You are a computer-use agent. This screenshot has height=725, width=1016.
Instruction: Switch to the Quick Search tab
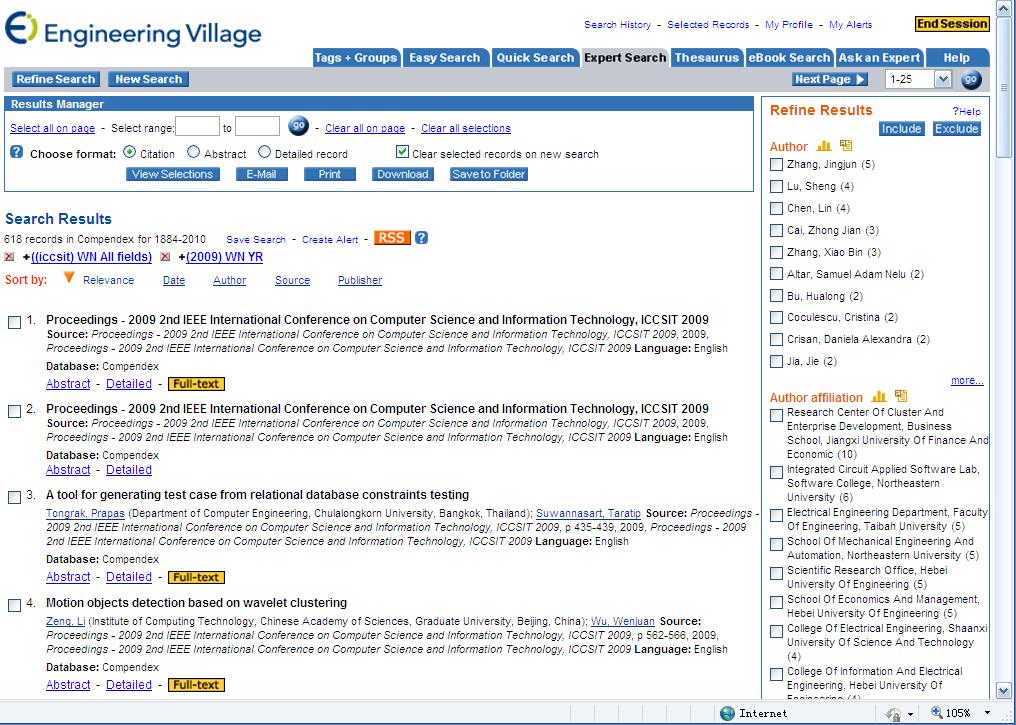[535, 58]
